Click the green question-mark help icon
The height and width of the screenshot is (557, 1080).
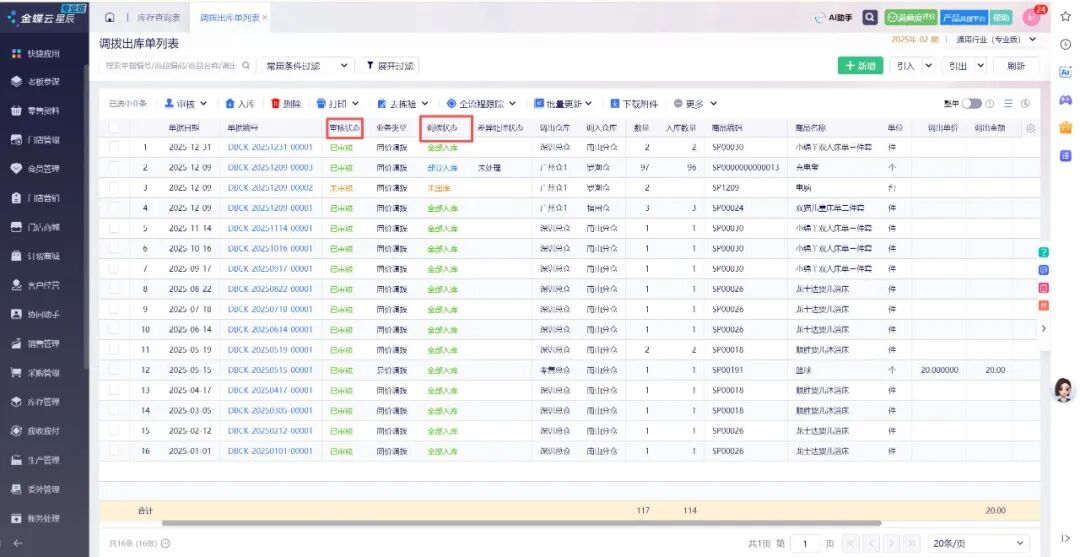(x=1043, y=253)
